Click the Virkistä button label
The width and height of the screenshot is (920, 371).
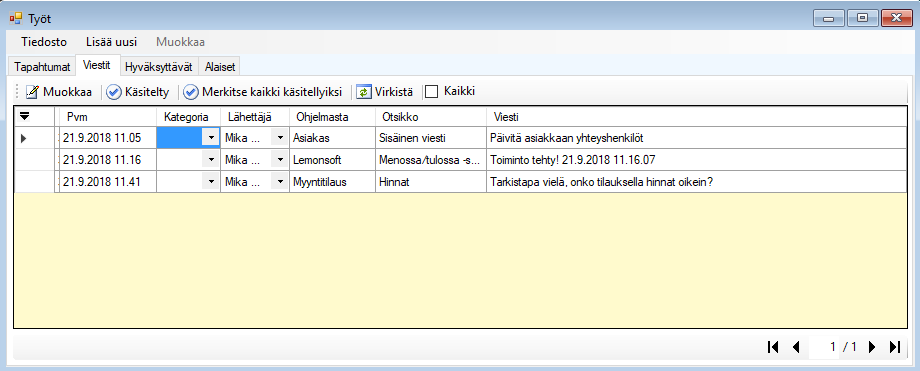click(x=394, y=92)
